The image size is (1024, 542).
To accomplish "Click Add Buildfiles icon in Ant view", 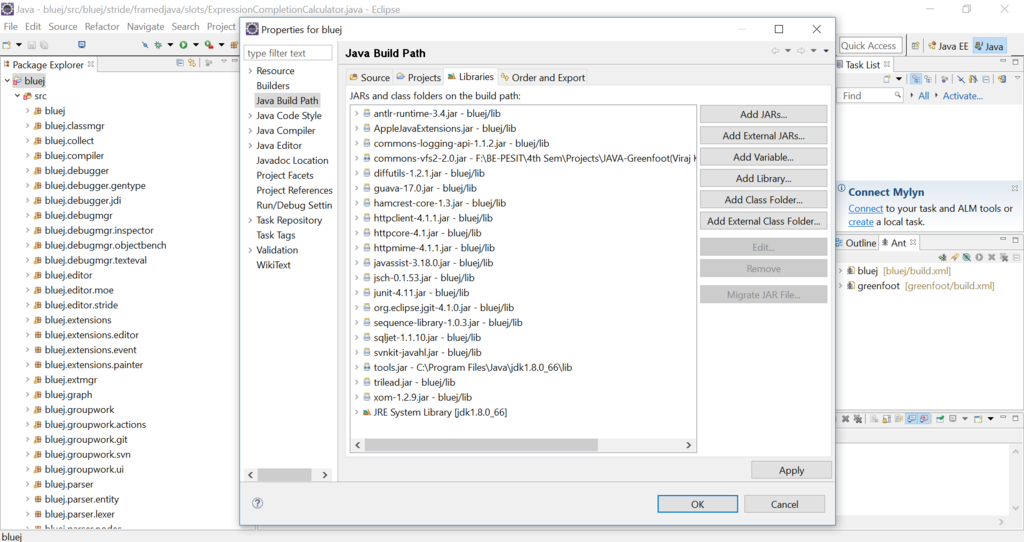I will tap(942, 257).
